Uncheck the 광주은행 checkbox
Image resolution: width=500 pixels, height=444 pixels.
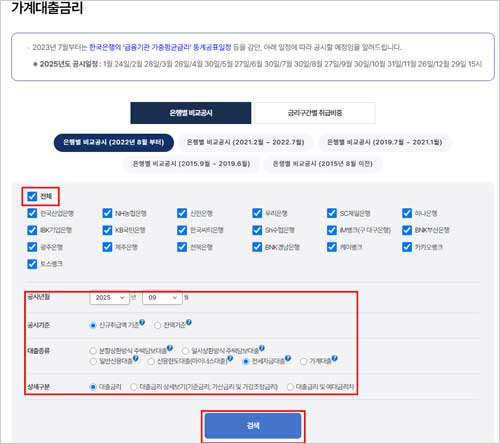32,247
